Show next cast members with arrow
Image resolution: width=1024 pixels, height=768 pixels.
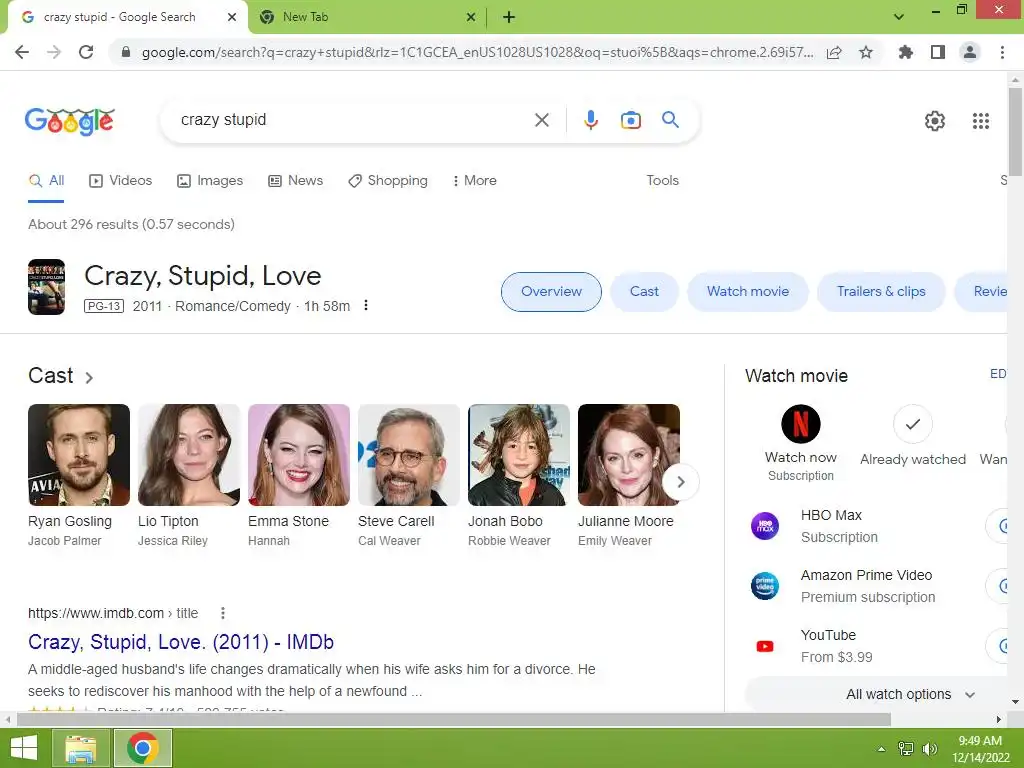pos(680,482)
